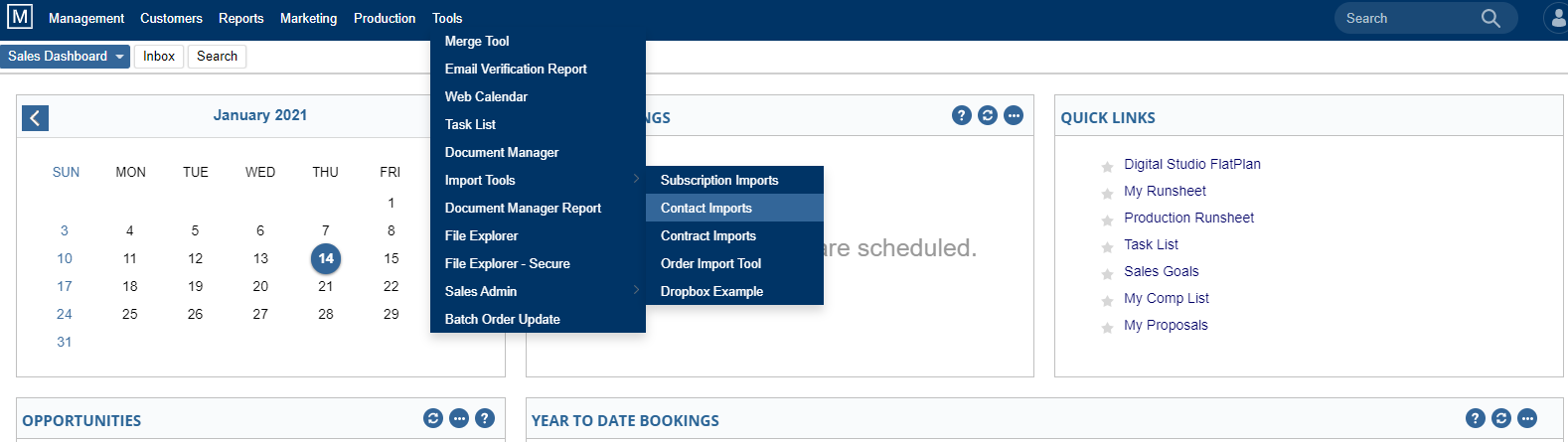Open help for Year To Date Bookings
This screenshot has height=442, width=1568.
coord(1476,418)
